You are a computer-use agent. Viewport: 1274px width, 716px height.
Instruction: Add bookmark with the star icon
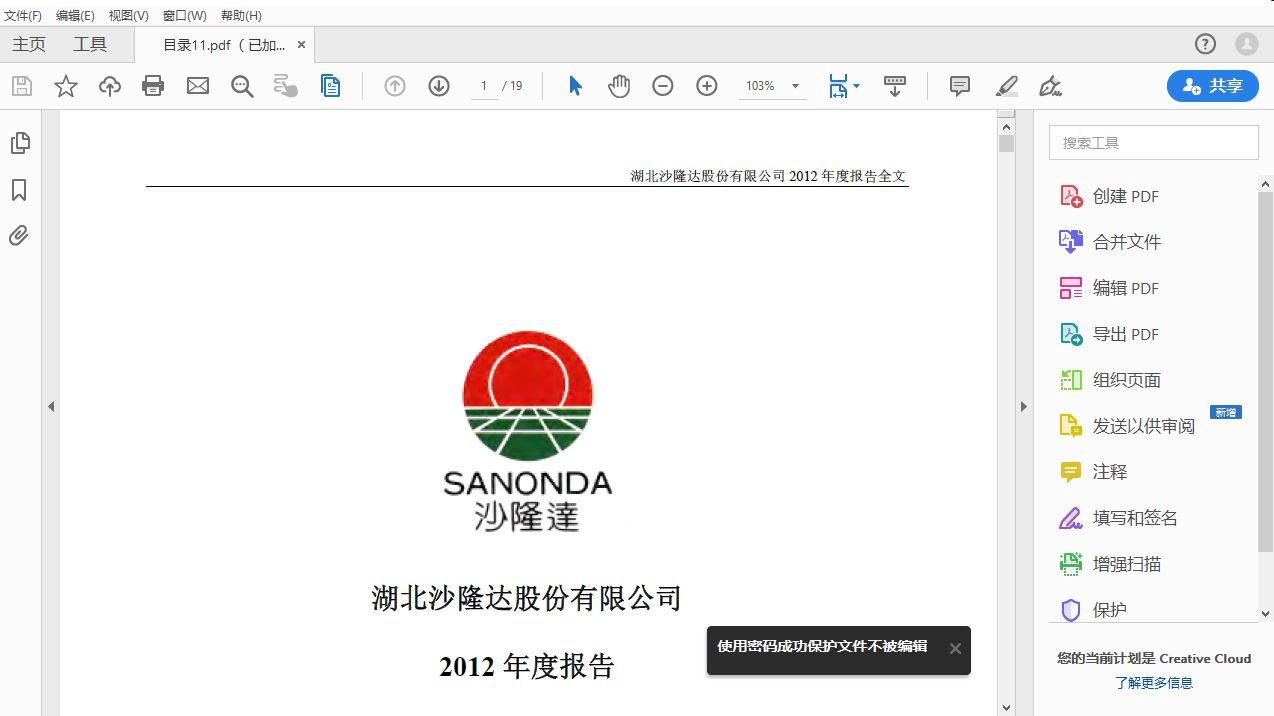coord(66,86)
